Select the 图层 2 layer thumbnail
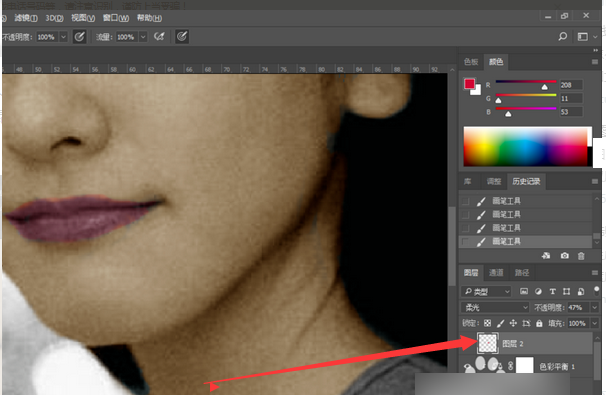Viewport: 606px width, 395px height. [x=488, y=343]
